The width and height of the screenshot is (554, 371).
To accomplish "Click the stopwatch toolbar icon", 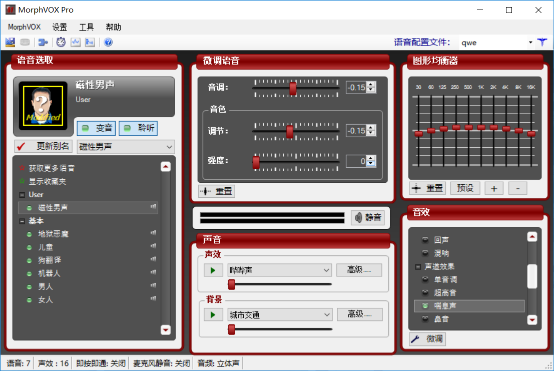I will [x=61, y=42].
